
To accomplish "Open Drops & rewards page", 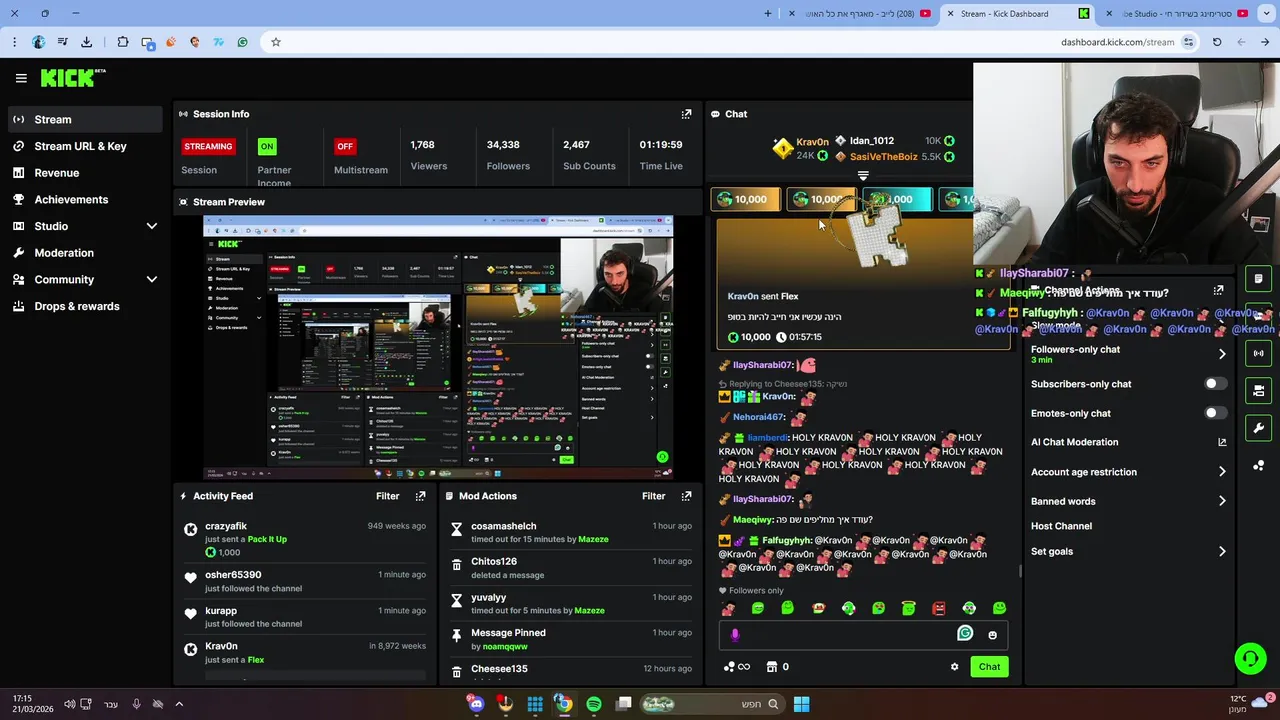I will coord(84,306).
